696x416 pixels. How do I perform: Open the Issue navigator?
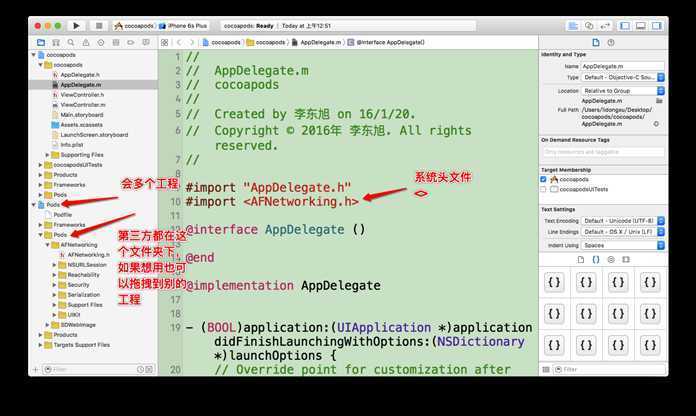point(86,43)
